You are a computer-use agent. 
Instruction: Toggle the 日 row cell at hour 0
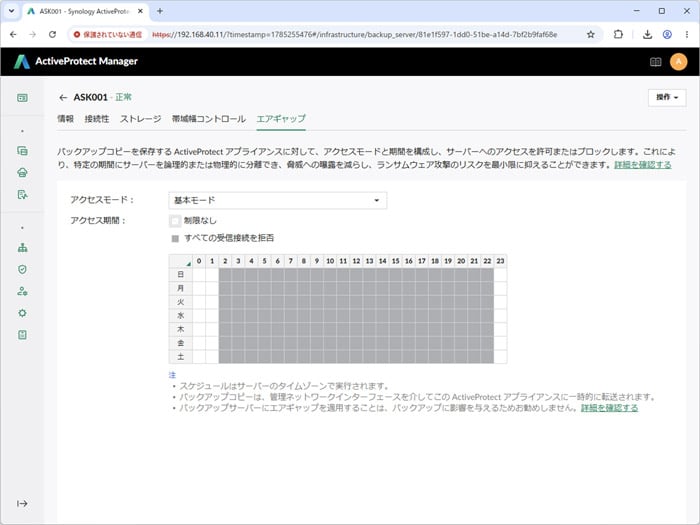pyautogui.click(x=199, y=275)
